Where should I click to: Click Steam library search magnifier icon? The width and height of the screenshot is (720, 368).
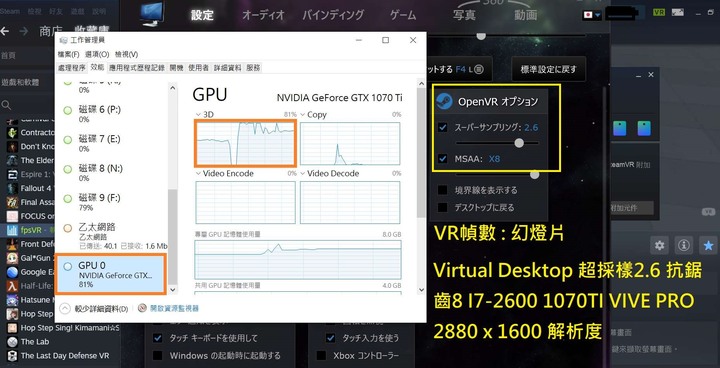(6, 105)
